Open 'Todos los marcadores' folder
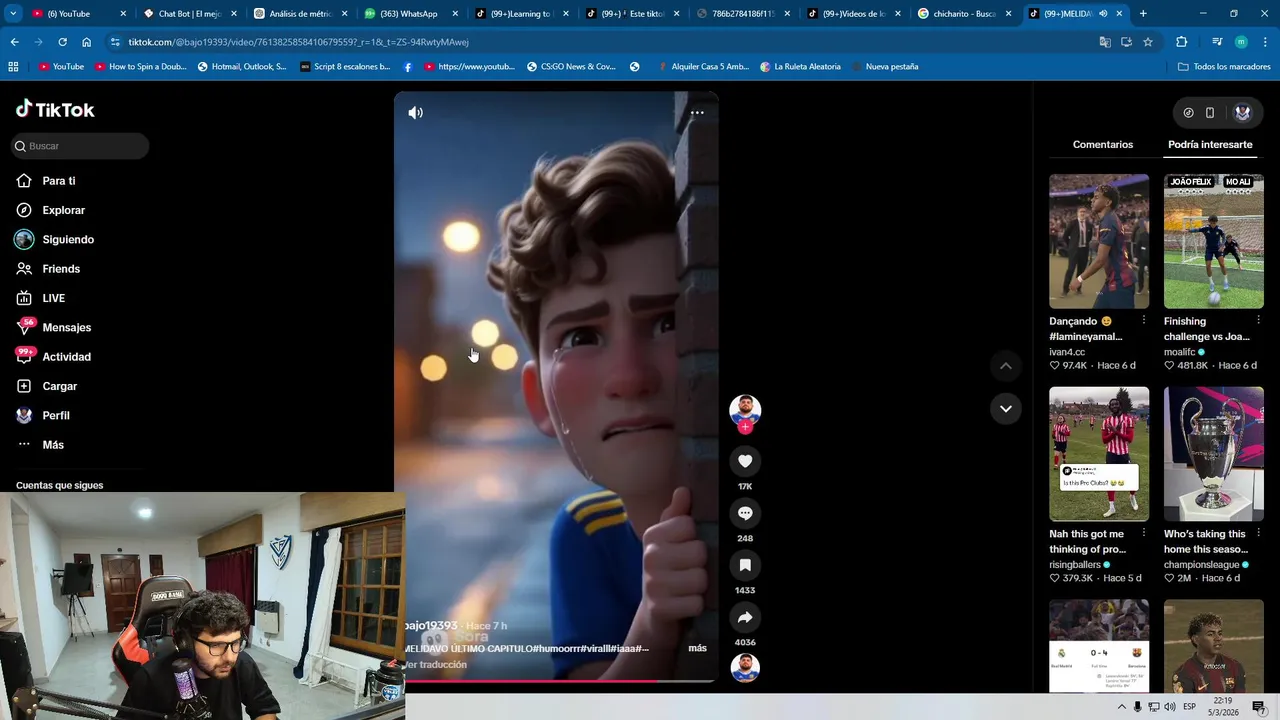Viewport: 1280px width, 720px height. pos(1224,67)
